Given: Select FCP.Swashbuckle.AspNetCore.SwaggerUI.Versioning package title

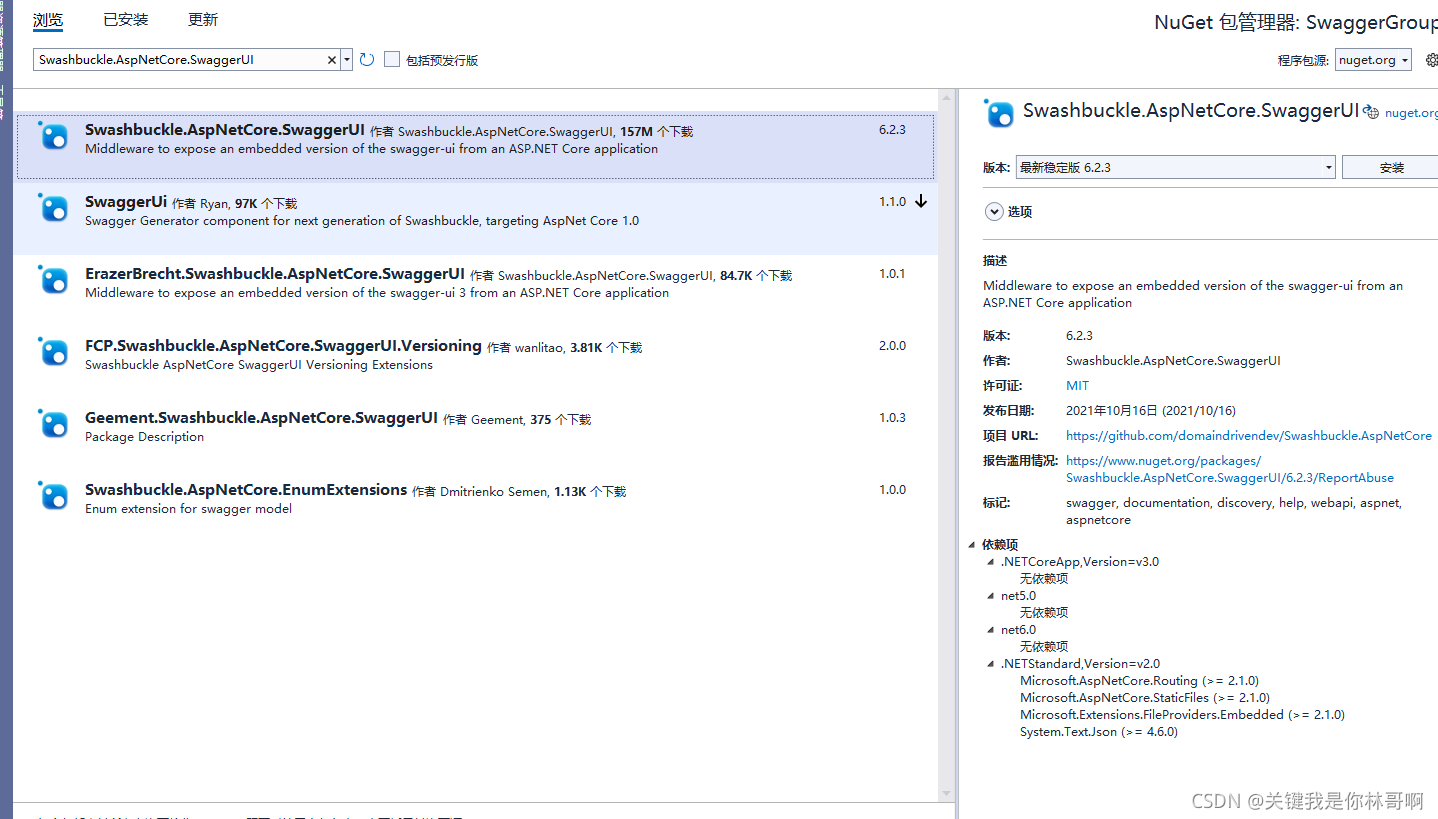Looking at the screenshot, I should pyautogui.click(x=283, y=346).
